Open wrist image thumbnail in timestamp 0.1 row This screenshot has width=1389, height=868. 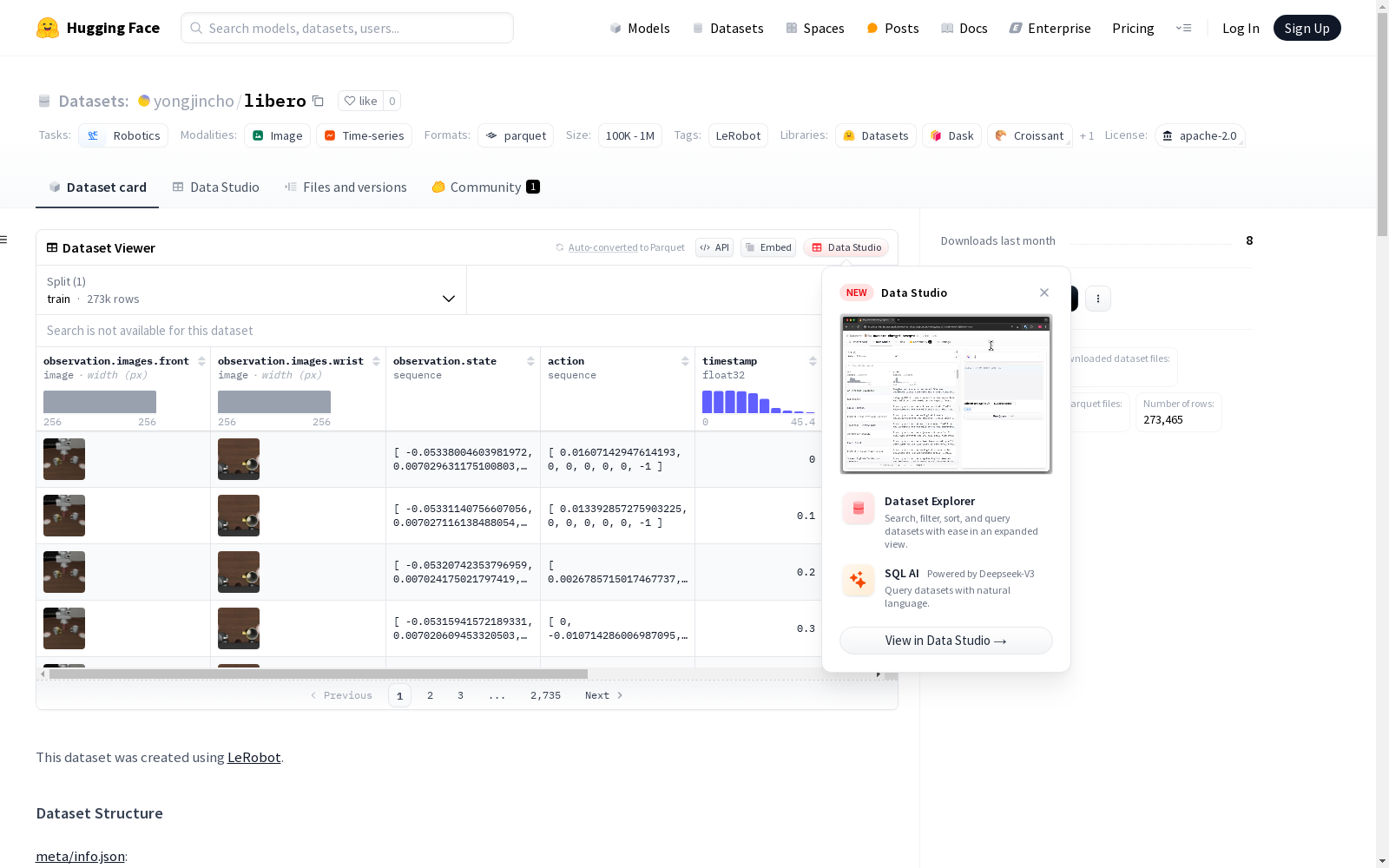click(x=239, y=516)
